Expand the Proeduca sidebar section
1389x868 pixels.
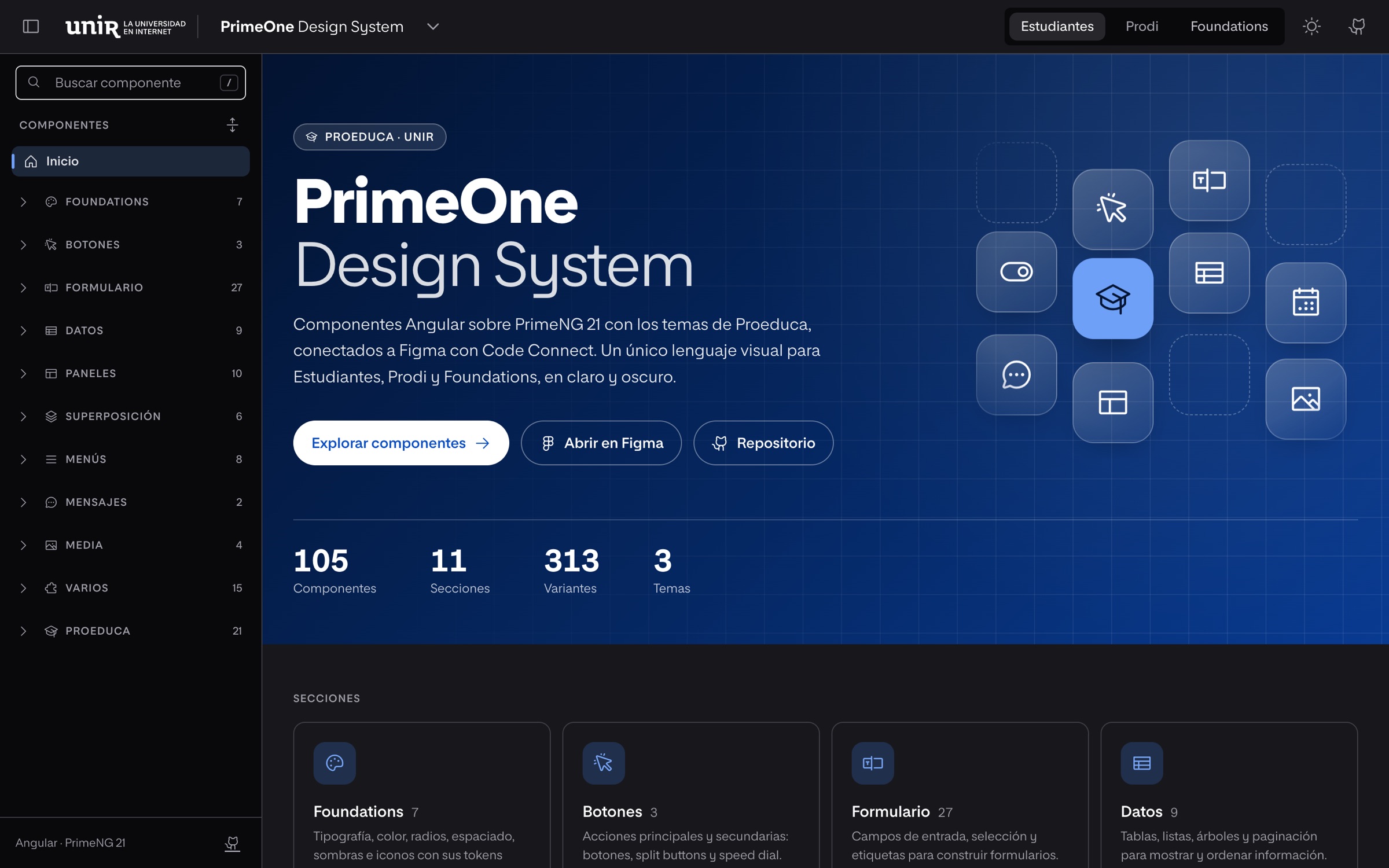131,631
